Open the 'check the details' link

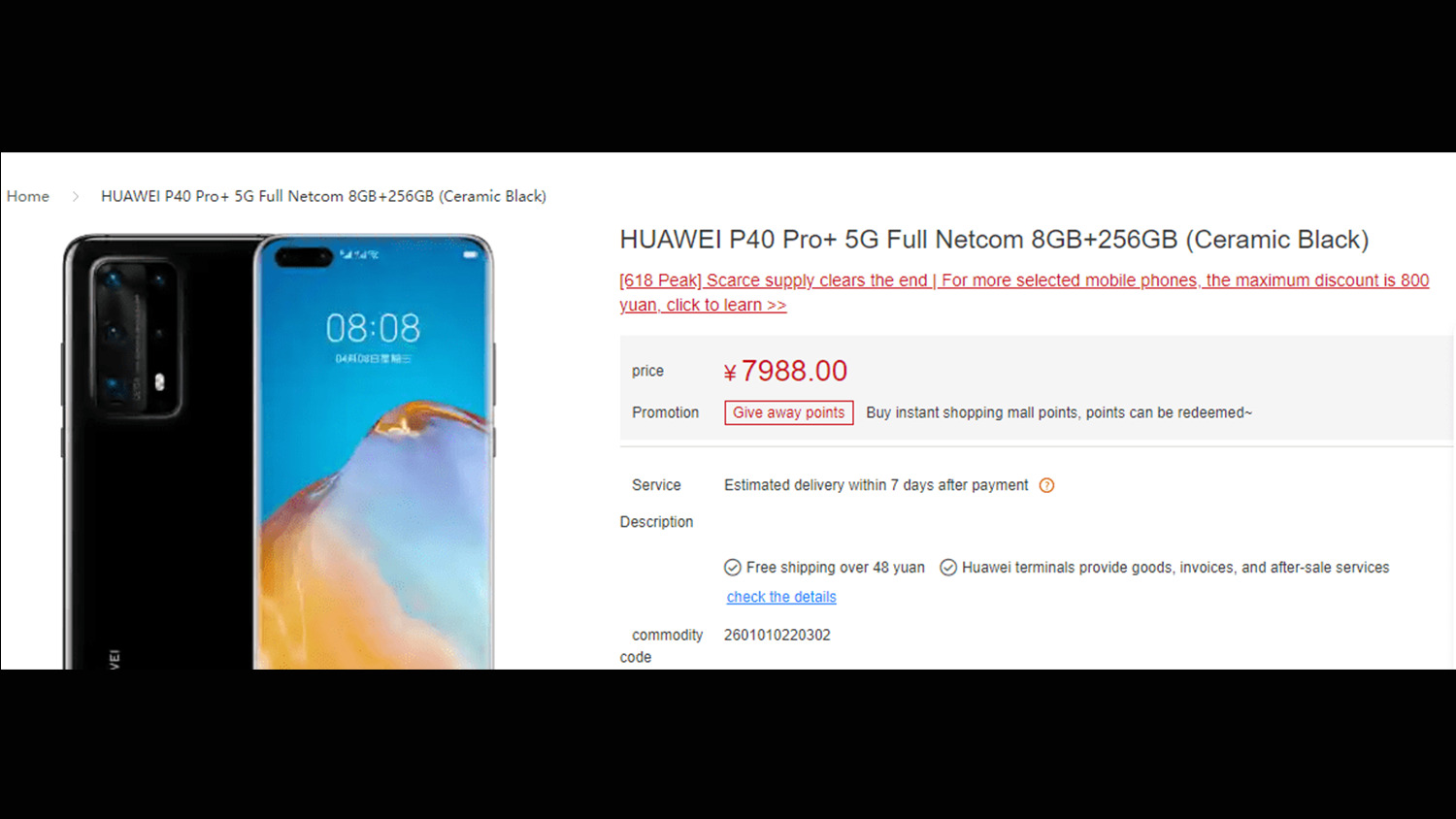point(781,597)
